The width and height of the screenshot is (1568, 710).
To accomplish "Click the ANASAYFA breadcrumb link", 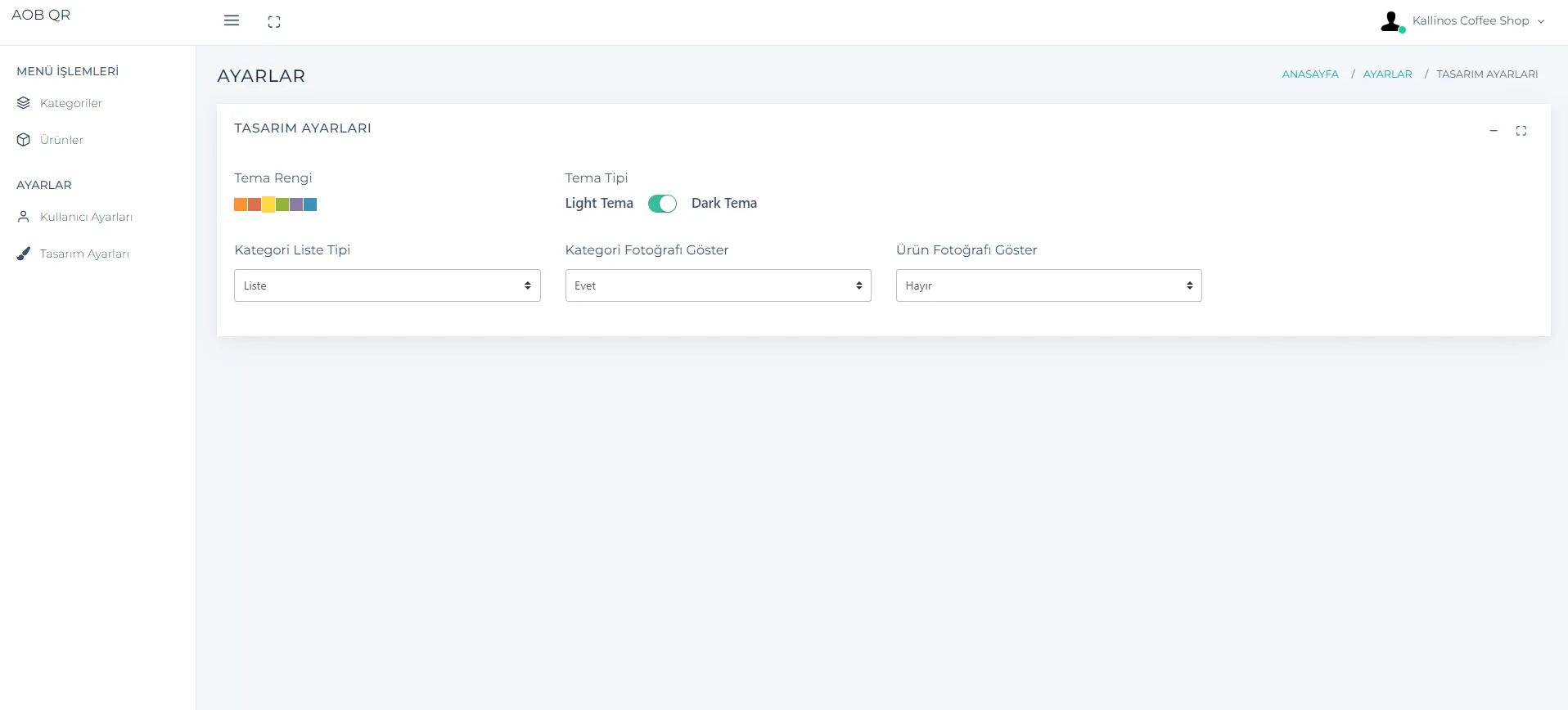I will tap(1309, 74).
